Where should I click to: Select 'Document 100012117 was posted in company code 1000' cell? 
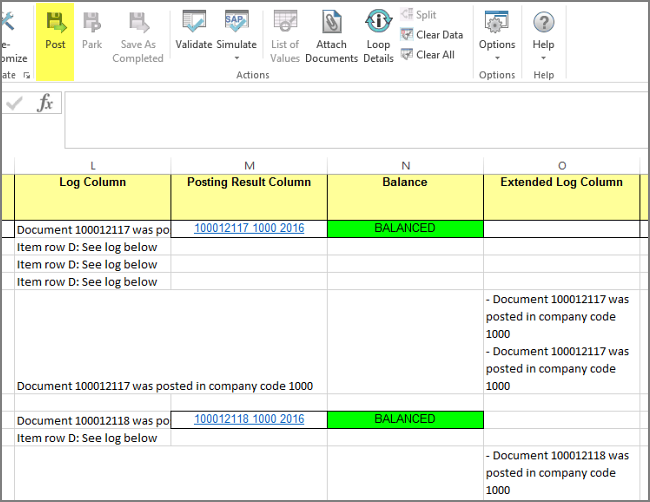point(92,342)
